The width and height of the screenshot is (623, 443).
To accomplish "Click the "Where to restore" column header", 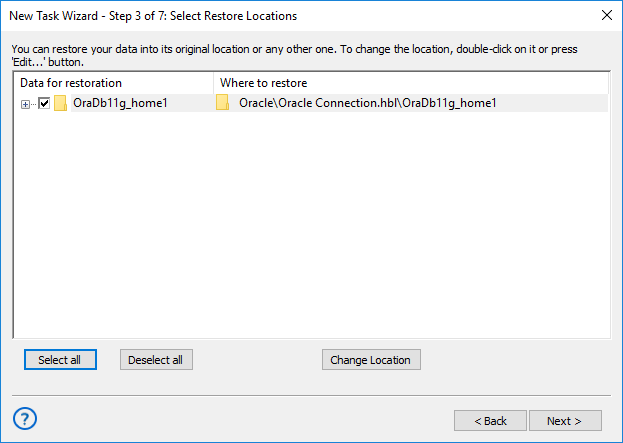I will pyautogui.click(x=264, y=83).
